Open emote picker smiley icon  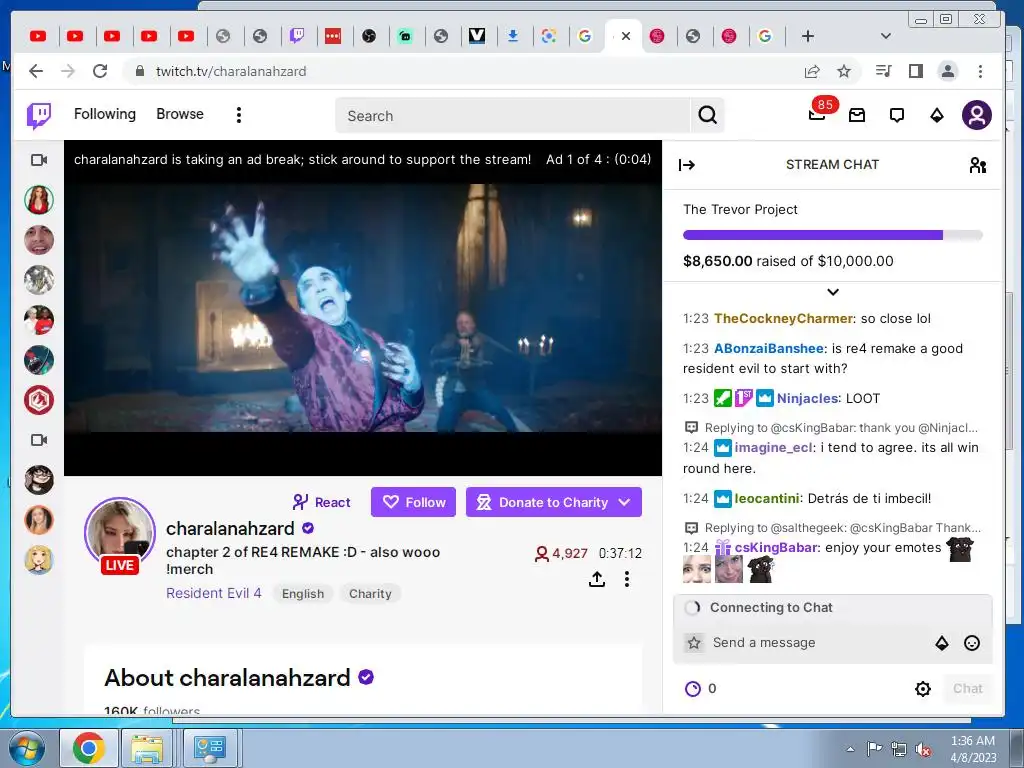(972, 643)
